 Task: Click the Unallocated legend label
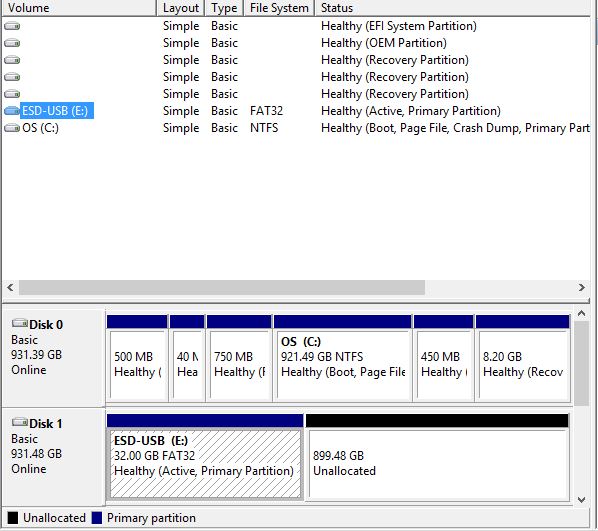pos(54,518)
